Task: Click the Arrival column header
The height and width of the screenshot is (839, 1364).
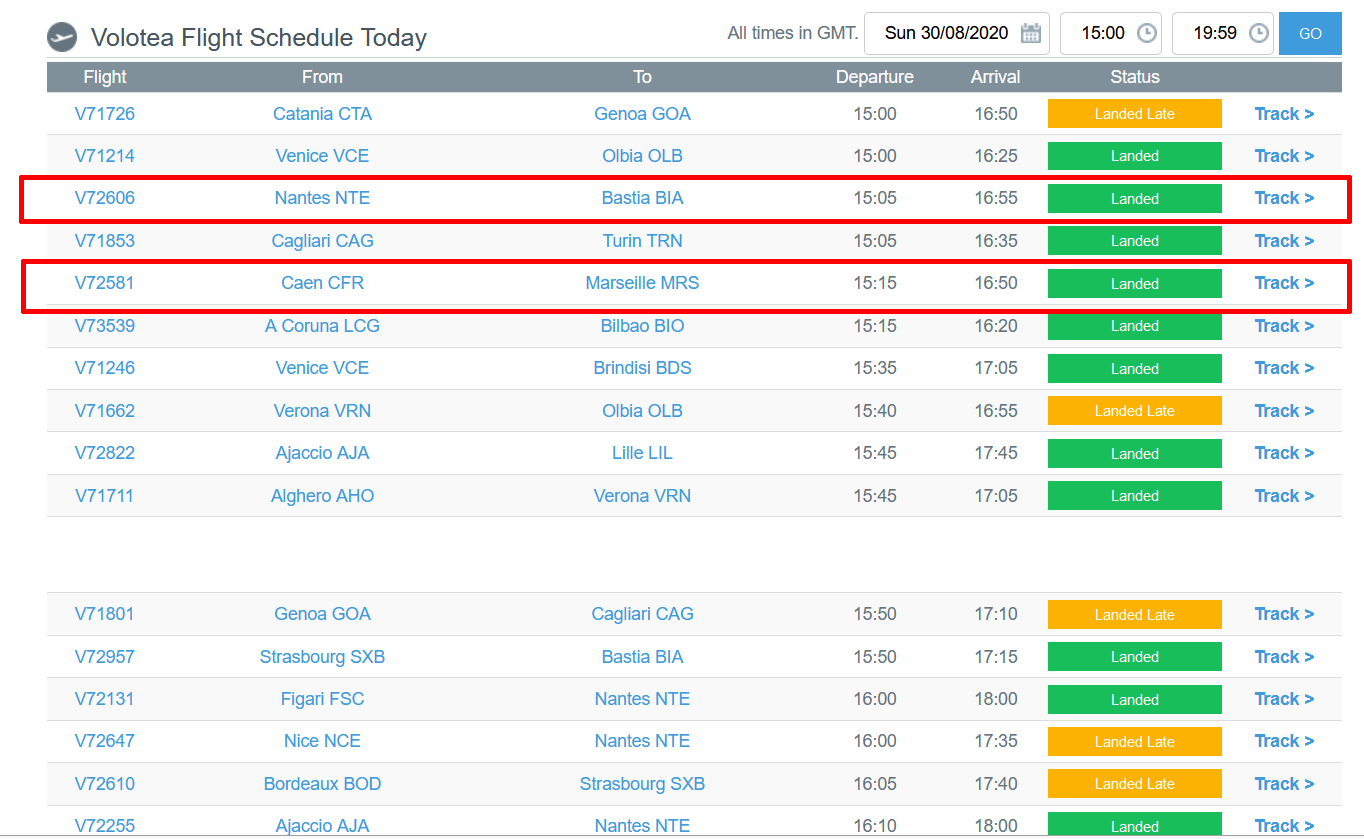Action: 995,77
